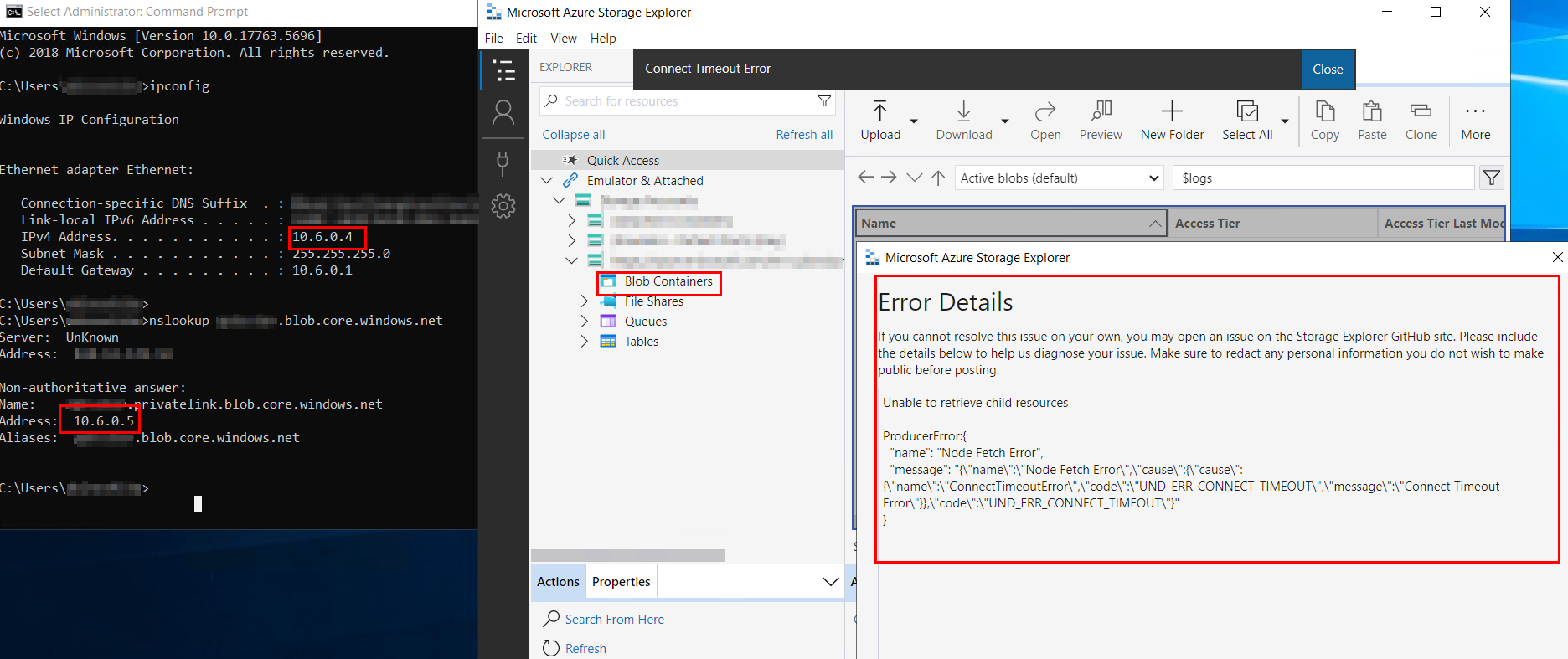This screenshot has width=1568, height=659.
Task: Click the Upload toolbar button
Action: (880, 121)
